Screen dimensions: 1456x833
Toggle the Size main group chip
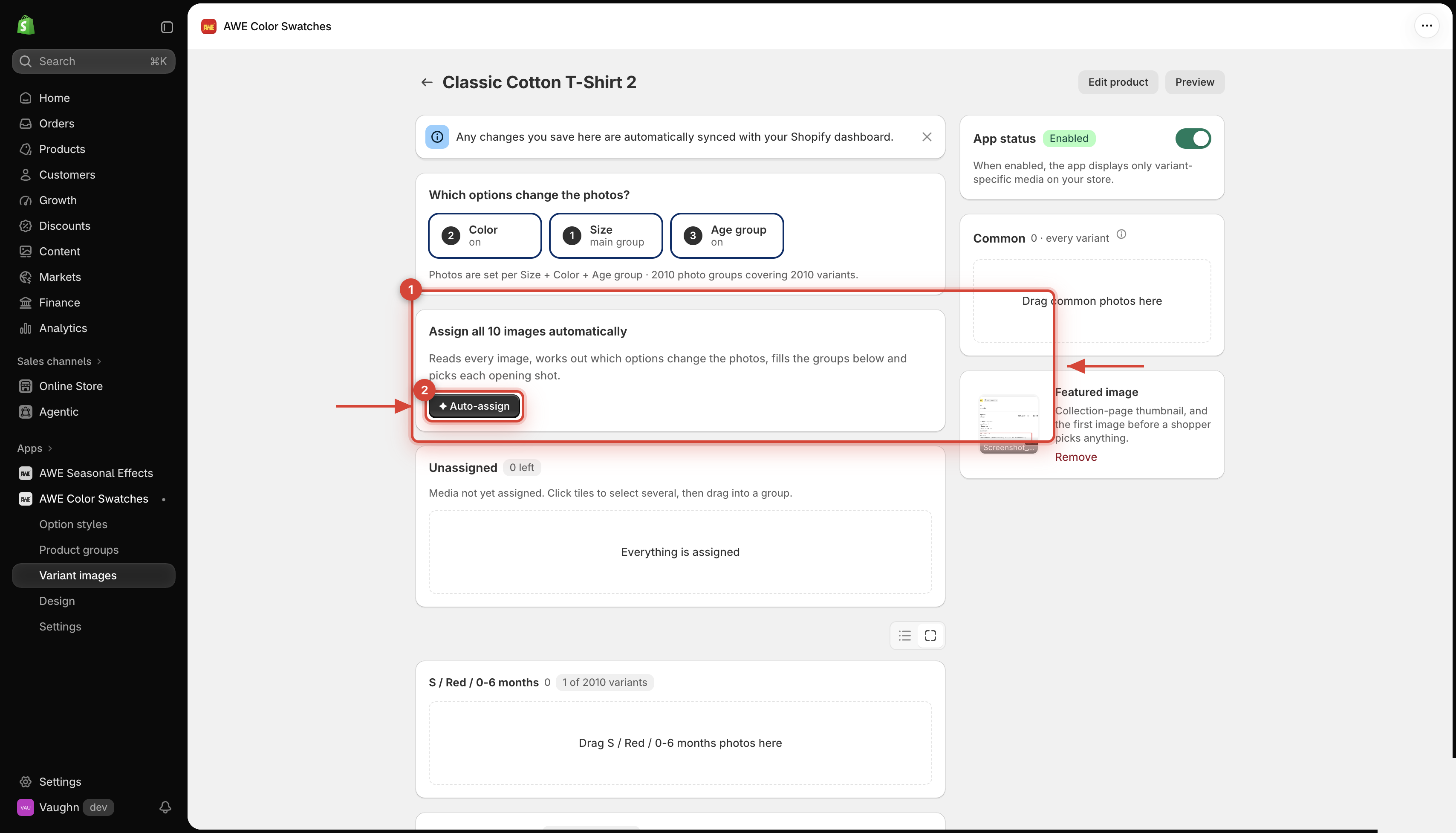tap(606, 236)
